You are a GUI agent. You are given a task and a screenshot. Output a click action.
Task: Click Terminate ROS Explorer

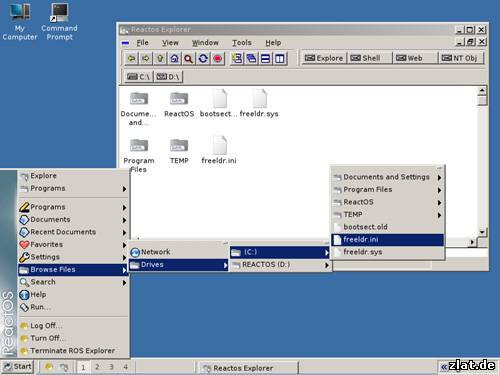click(73, 351)
